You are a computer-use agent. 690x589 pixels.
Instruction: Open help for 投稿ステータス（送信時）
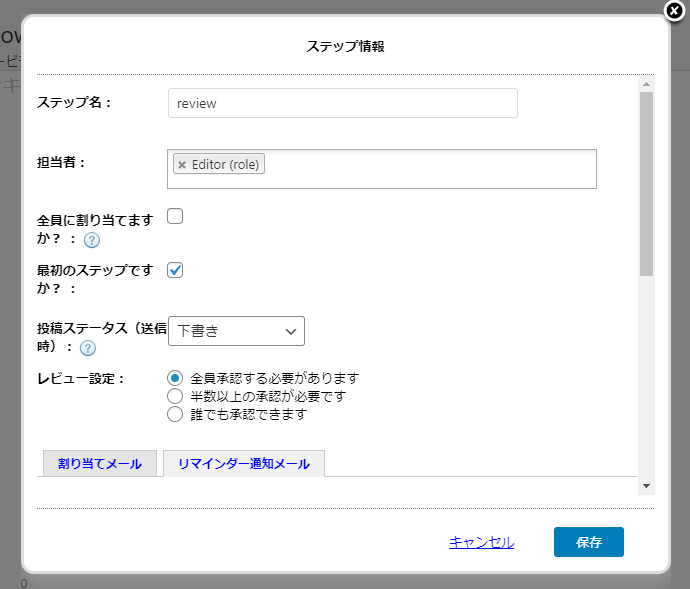pyautogui.click(x=88, y=348)
